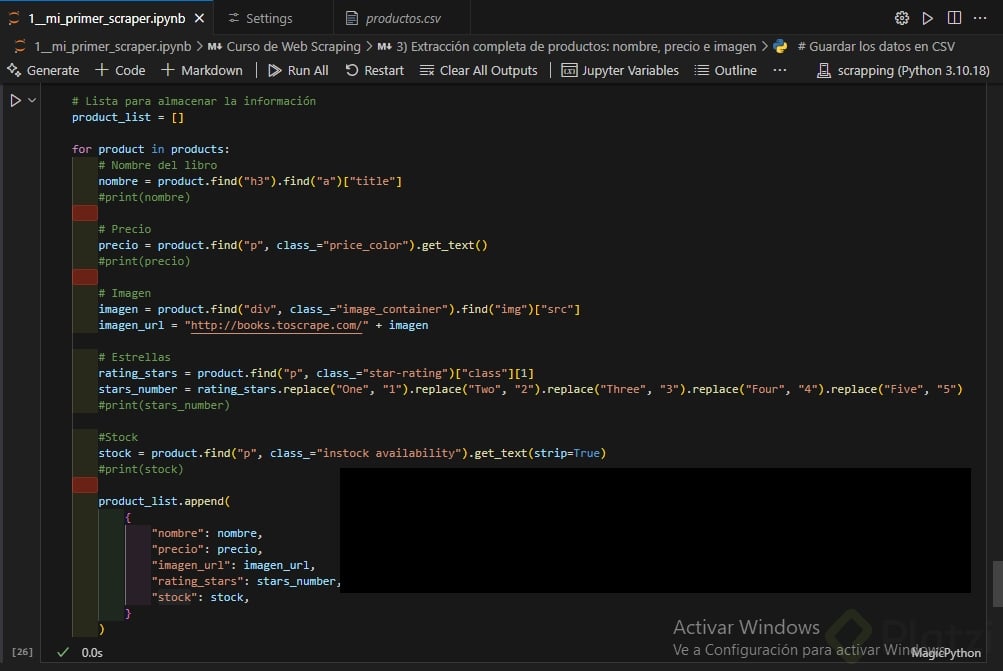This screenshot has width=1003, height=671.
Task: Click the run triangle icon in title bar
Action: pos(928,18)
